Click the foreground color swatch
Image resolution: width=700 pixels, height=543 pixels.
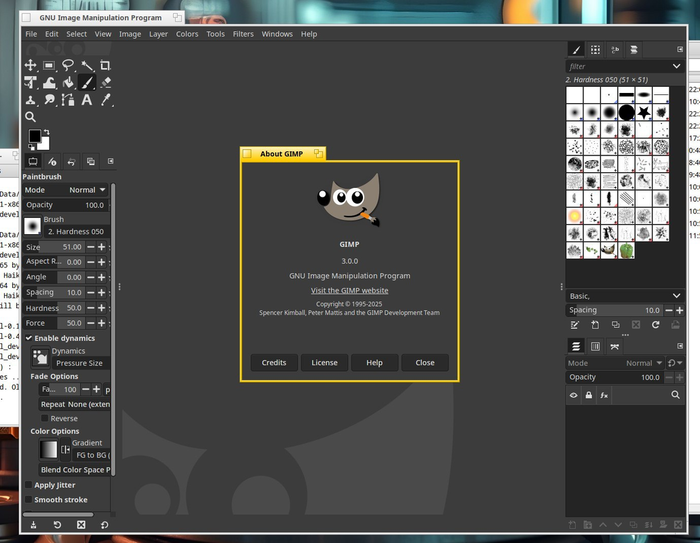click(x=34, y=136)
